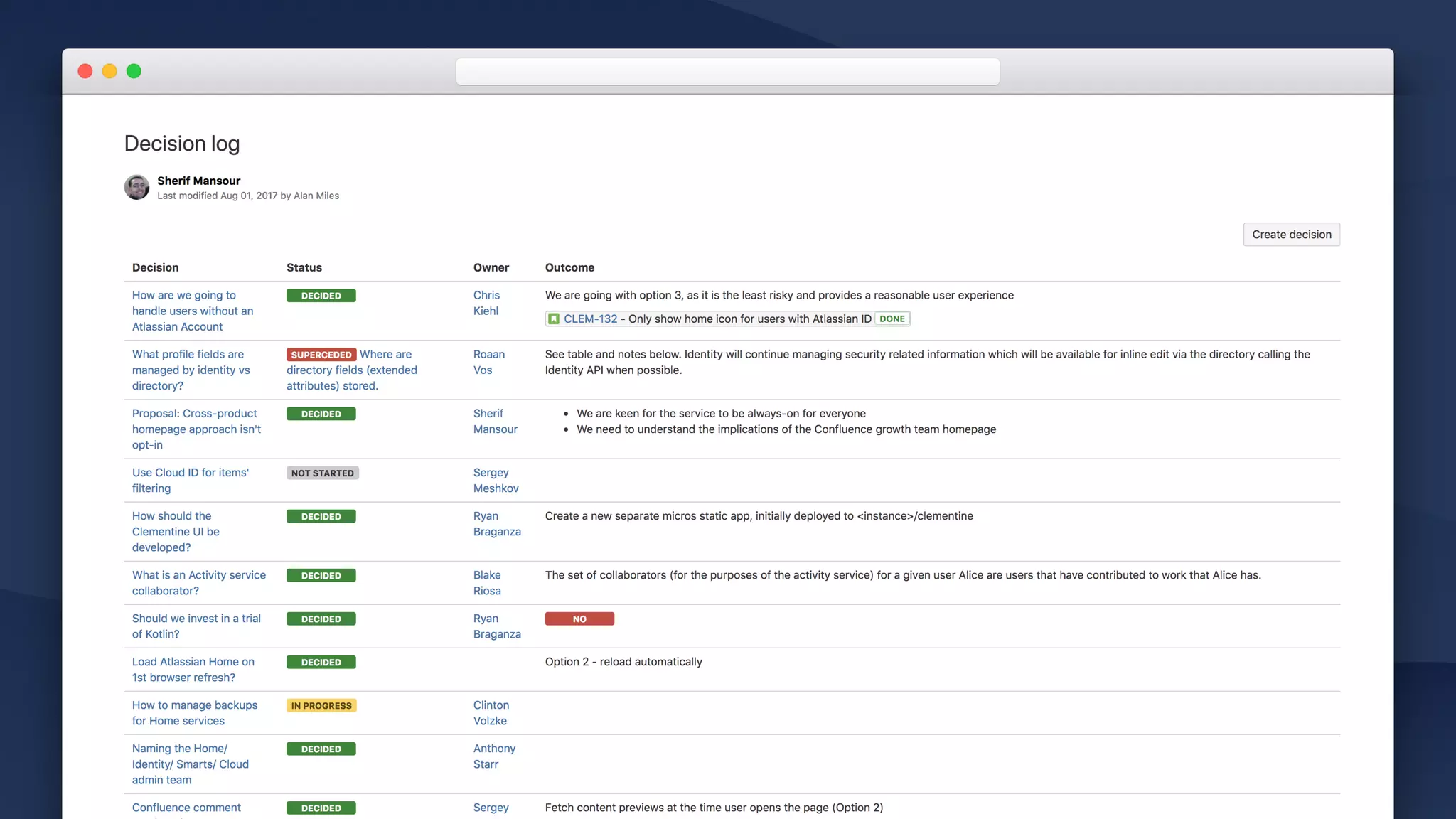Click the DONE status badge on CLEM-132
This screenshot has width=1456, height=819.
pos(892,319)
